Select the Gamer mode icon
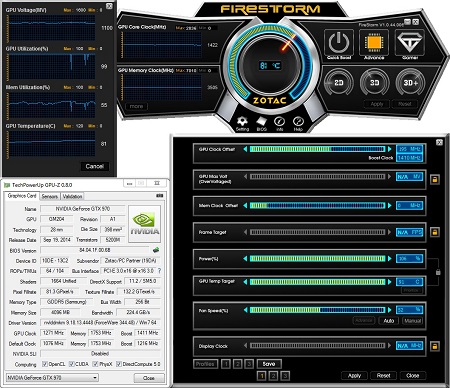 pos(410,42)
